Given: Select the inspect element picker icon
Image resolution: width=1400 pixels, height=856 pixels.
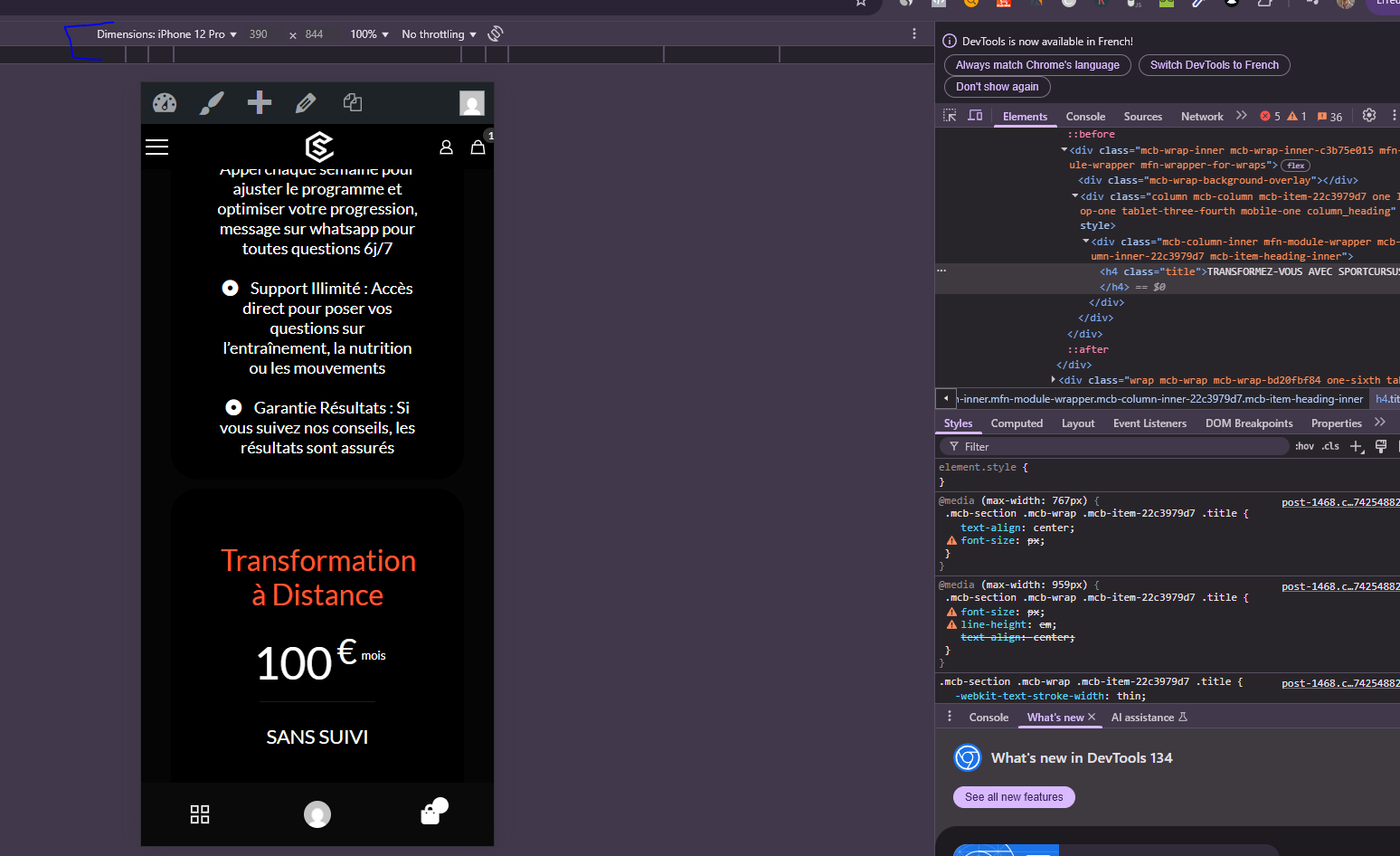Looking at the screenshot, I should [950, 116].
